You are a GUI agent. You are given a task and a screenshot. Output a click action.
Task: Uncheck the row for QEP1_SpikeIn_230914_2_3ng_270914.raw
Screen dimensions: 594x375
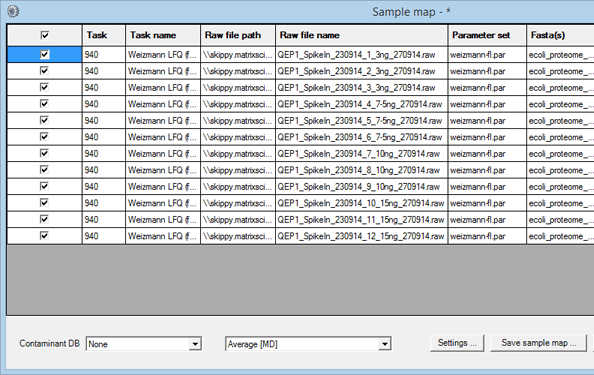pyautogui.click(x=44, y=71)
